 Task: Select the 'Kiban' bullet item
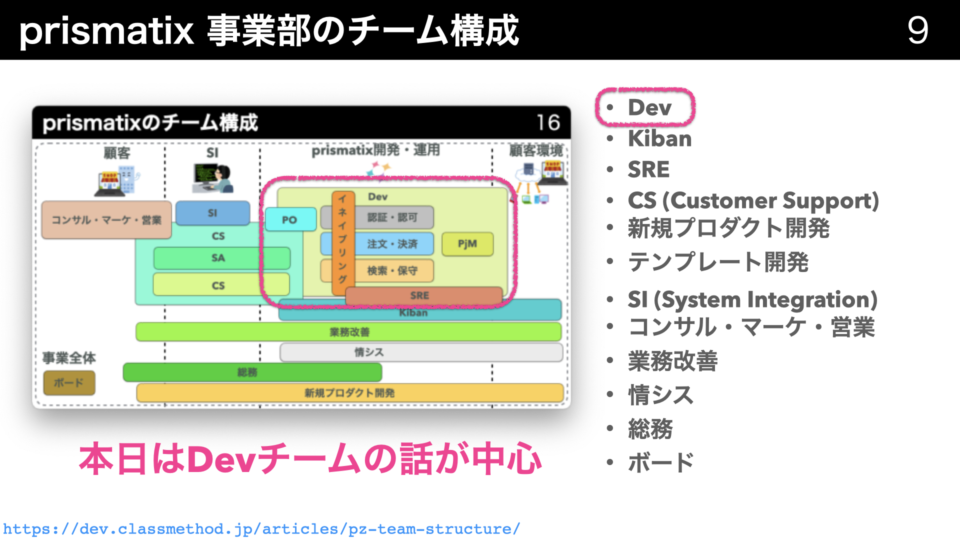(659, 139)
